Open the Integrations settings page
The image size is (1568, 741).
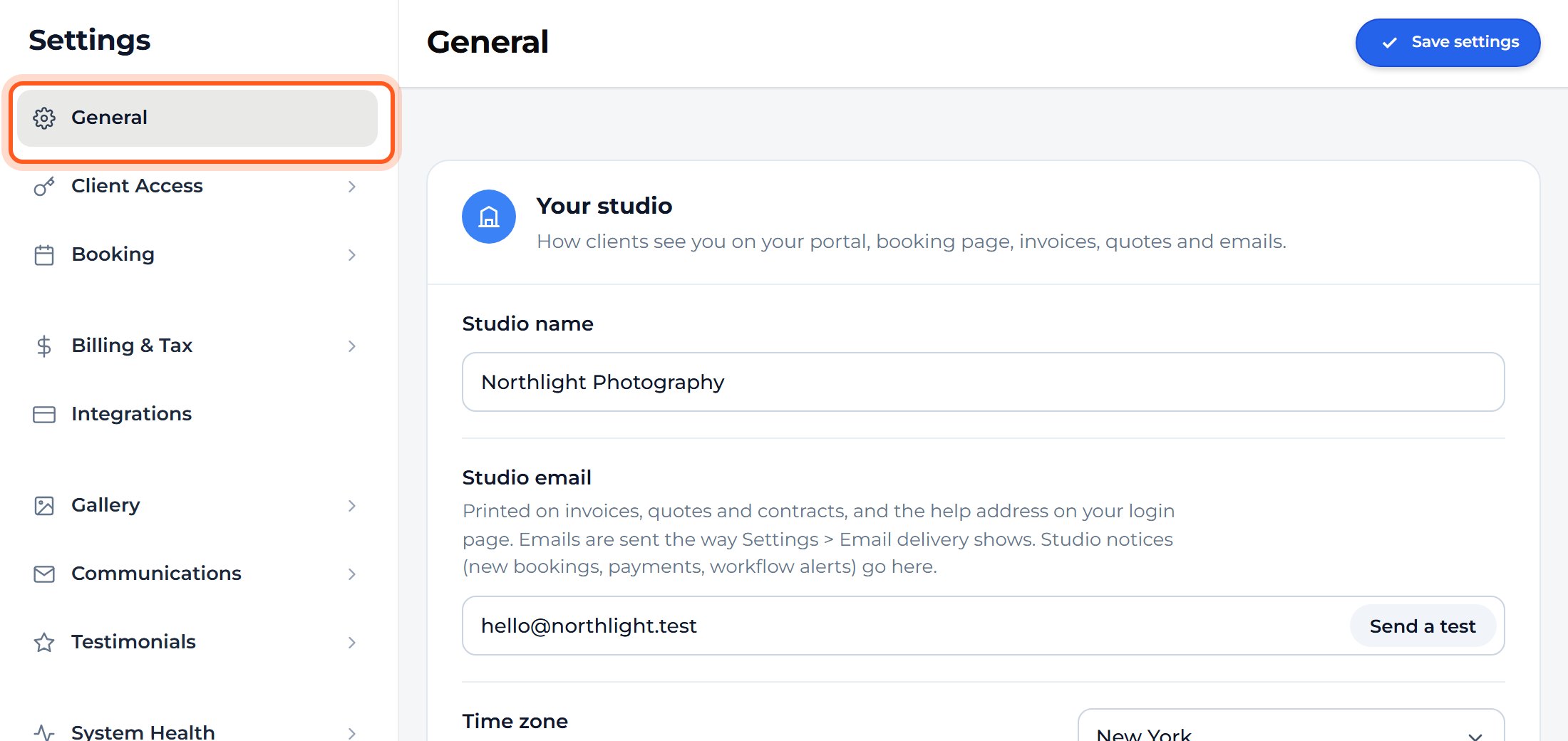pos(197,415)
